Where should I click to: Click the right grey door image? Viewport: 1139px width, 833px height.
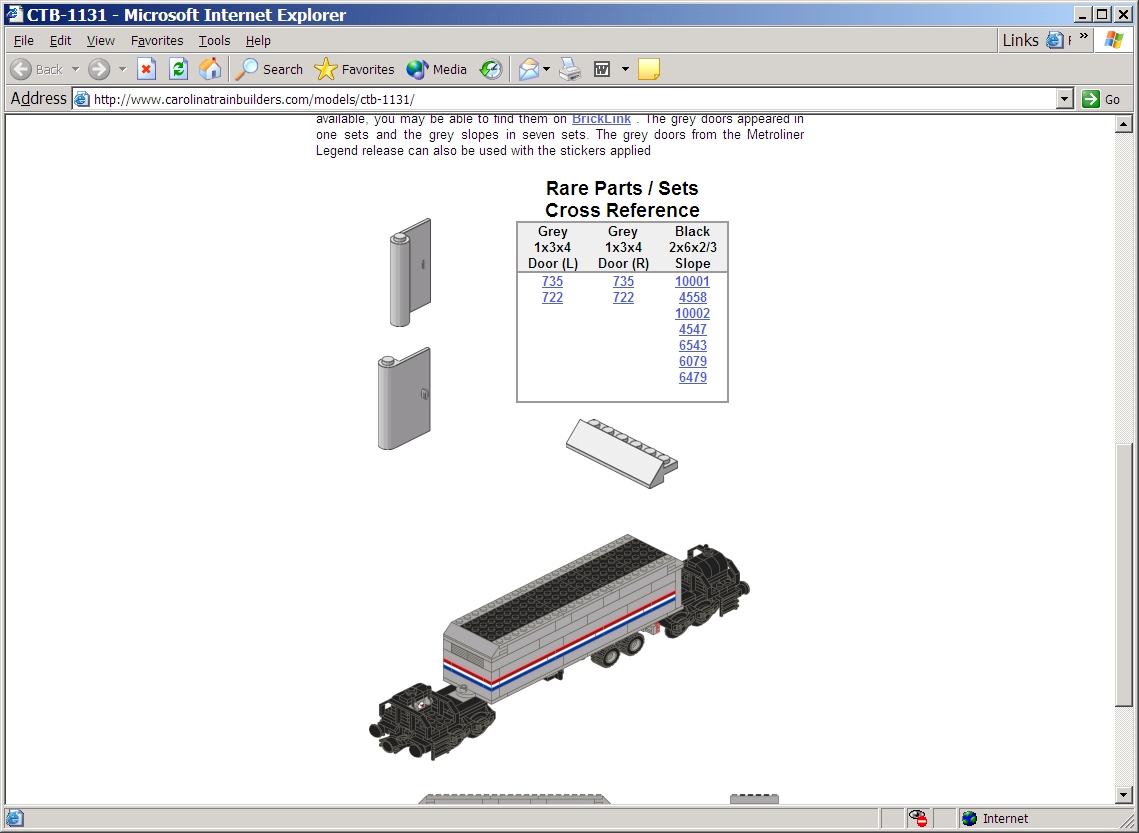404,399
